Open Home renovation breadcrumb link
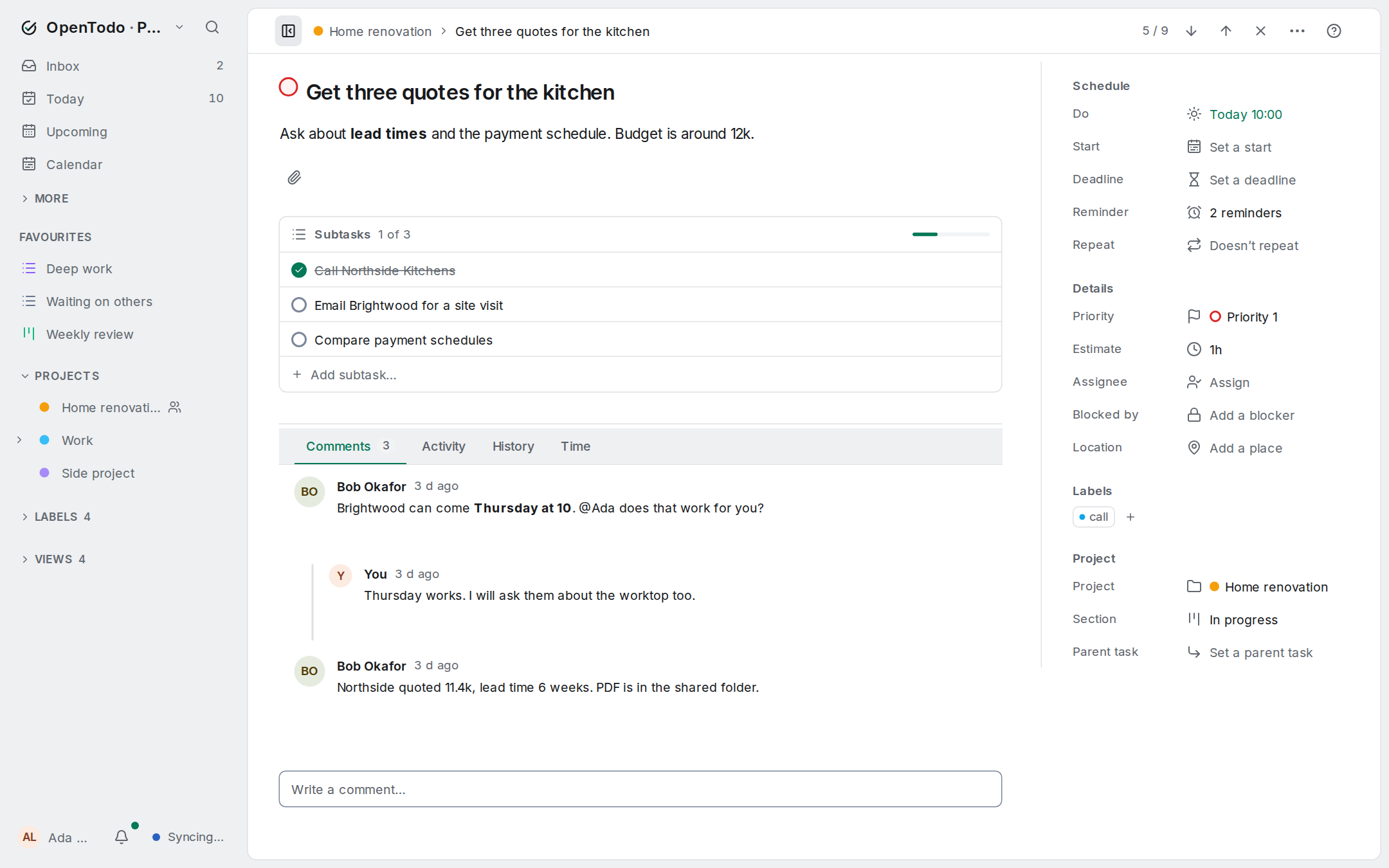The width and height of the screenshot is (1389, 868). 380,32
